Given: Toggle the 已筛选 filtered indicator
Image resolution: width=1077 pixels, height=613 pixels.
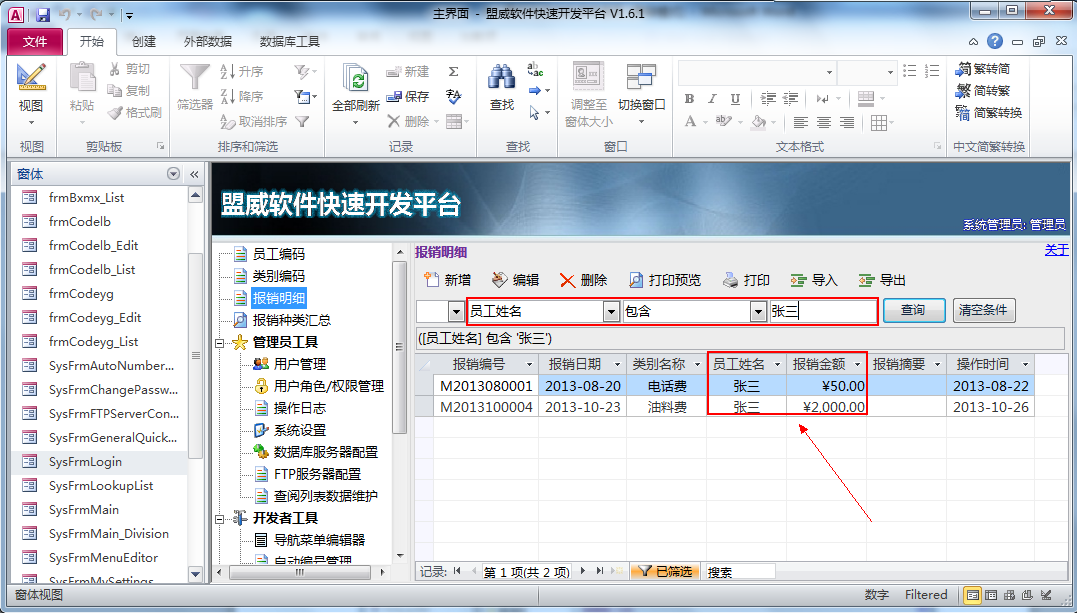Looking at the screenshot, I should point(664,571).
